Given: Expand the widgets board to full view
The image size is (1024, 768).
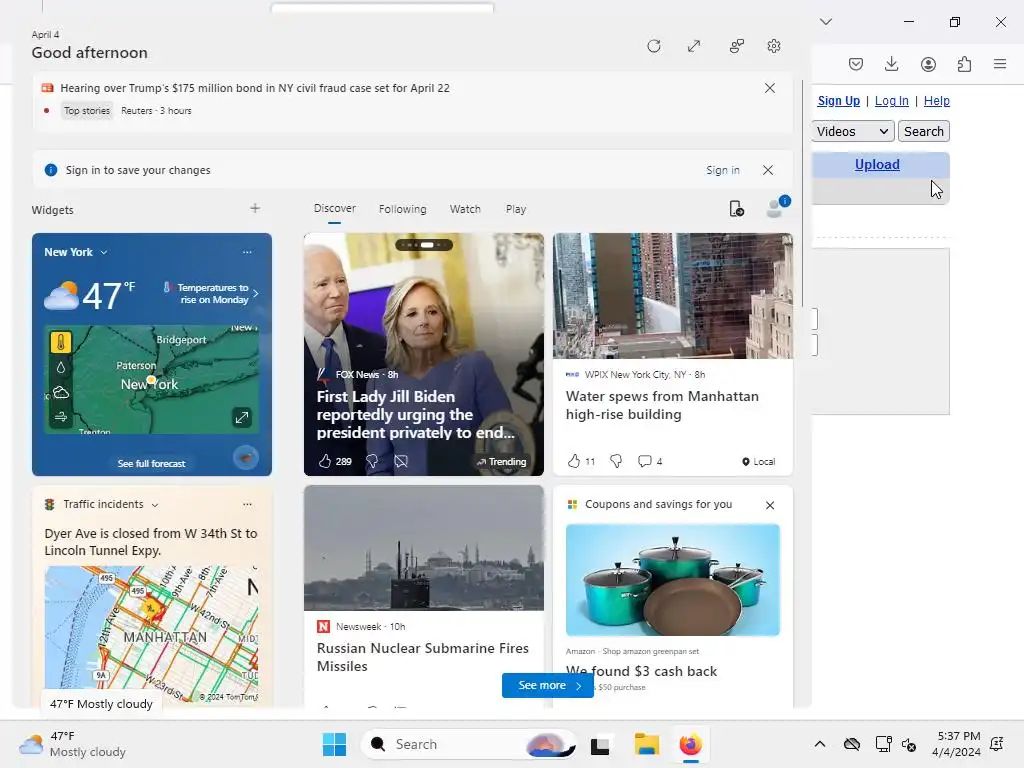Looking at the screenshot, I should 694,46.
